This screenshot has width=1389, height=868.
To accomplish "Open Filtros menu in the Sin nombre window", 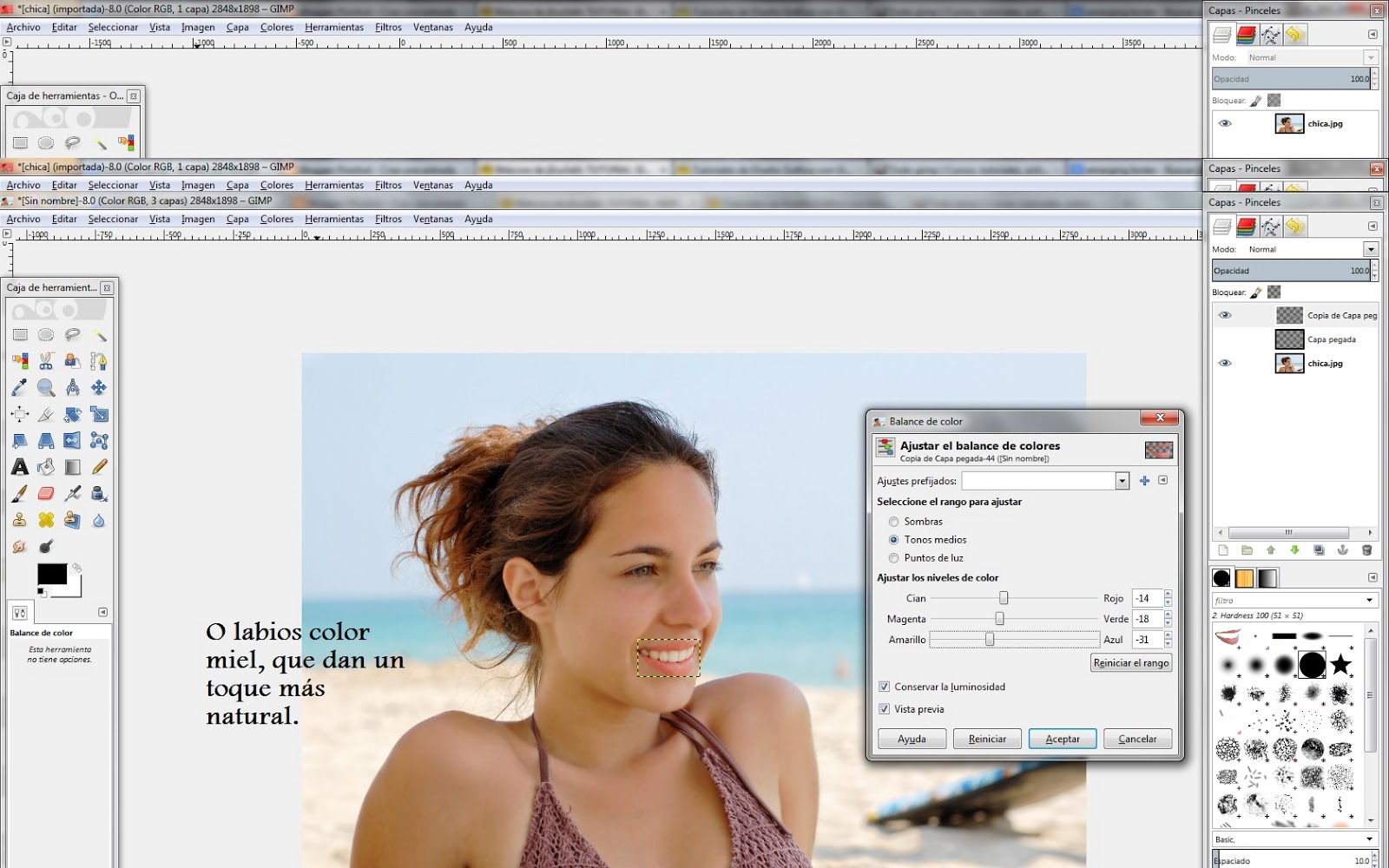I will [388, 219].
